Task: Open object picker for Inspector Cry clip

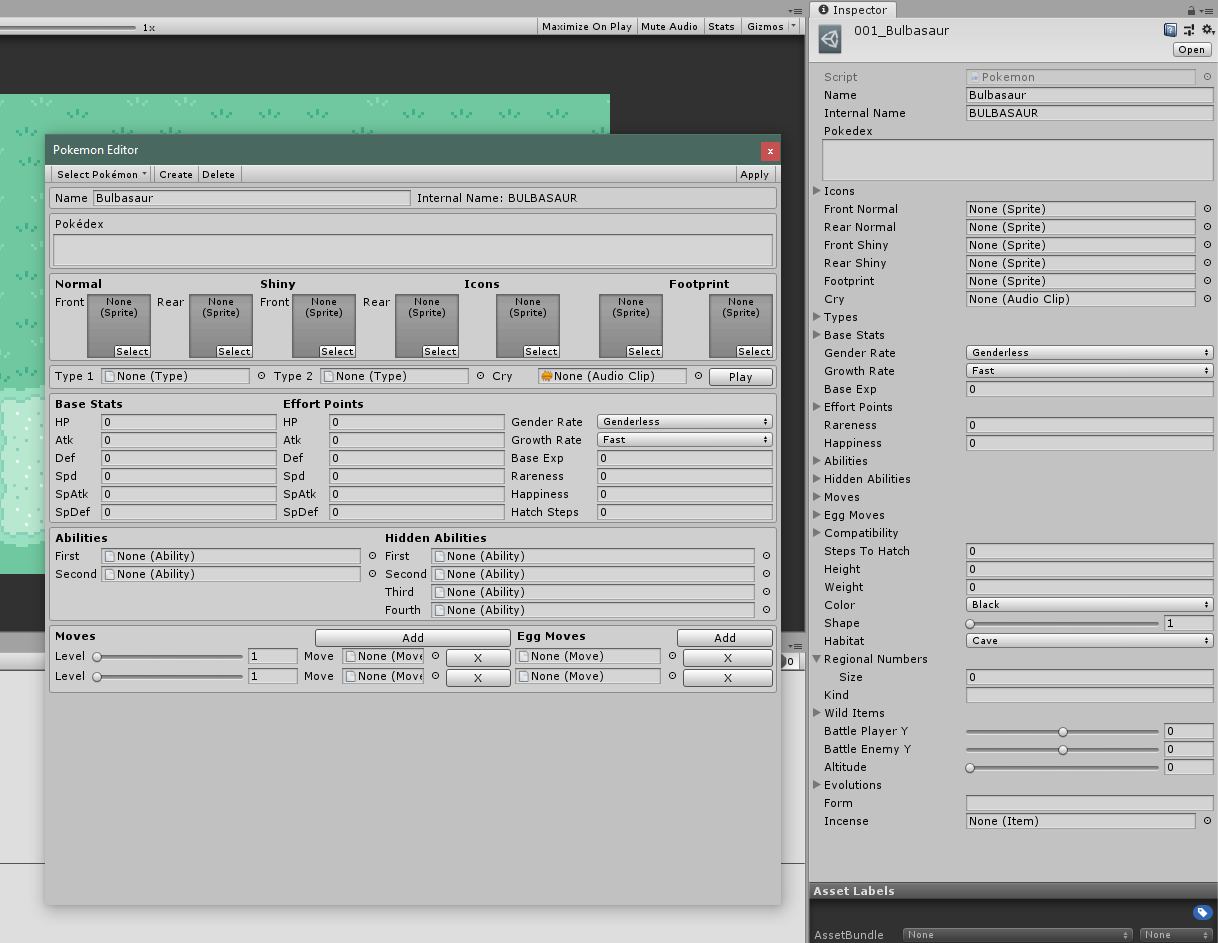Action: [x=1207, y=299]
